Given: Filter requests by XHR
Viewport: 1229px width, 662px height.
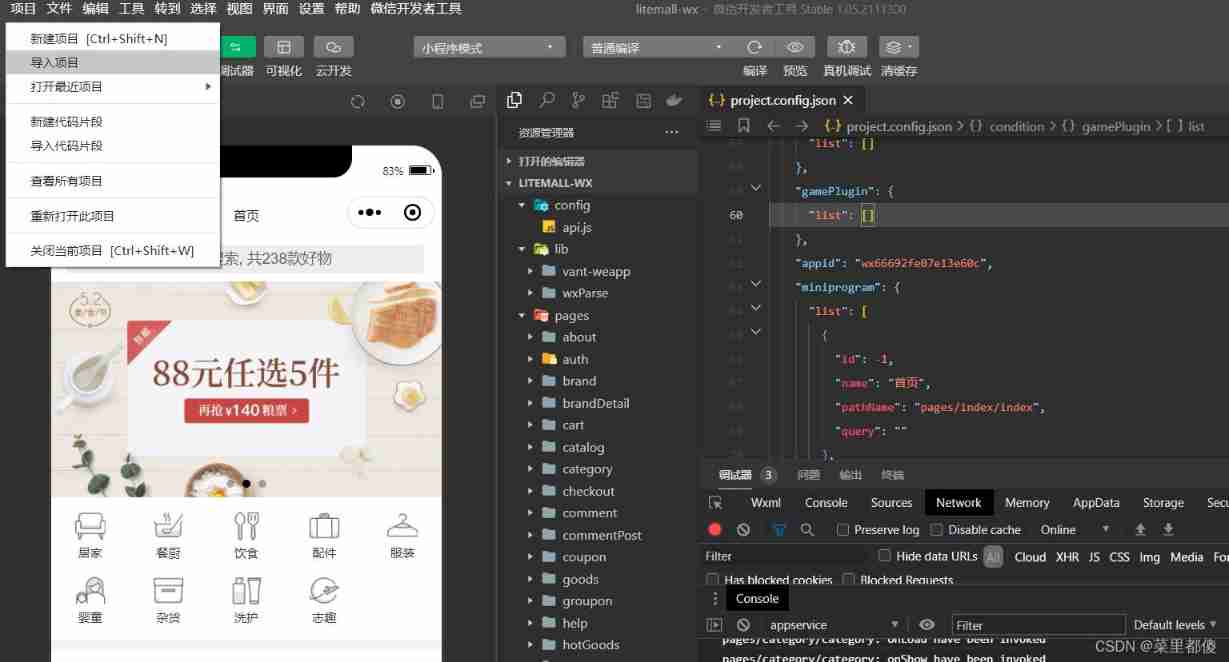Looking at the screenshot, I should [x=1067, y=557].
